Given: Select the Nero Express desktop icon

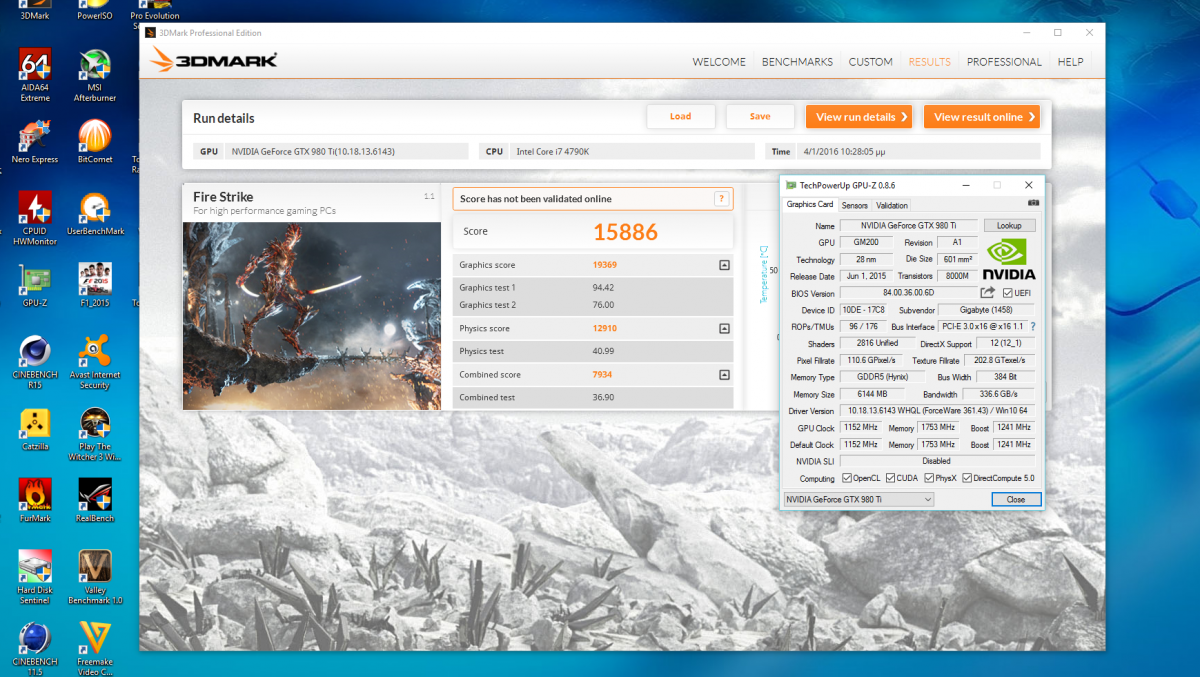Looking at the screenshot, I should (35, 142).
